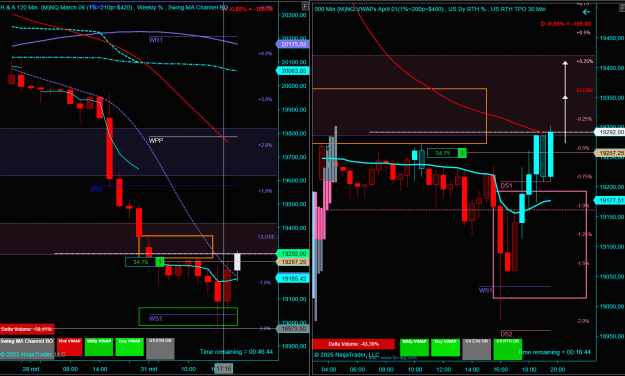
Task: Click the cyan left-arrow icon in right chart
Action: [x=586, y=12]
